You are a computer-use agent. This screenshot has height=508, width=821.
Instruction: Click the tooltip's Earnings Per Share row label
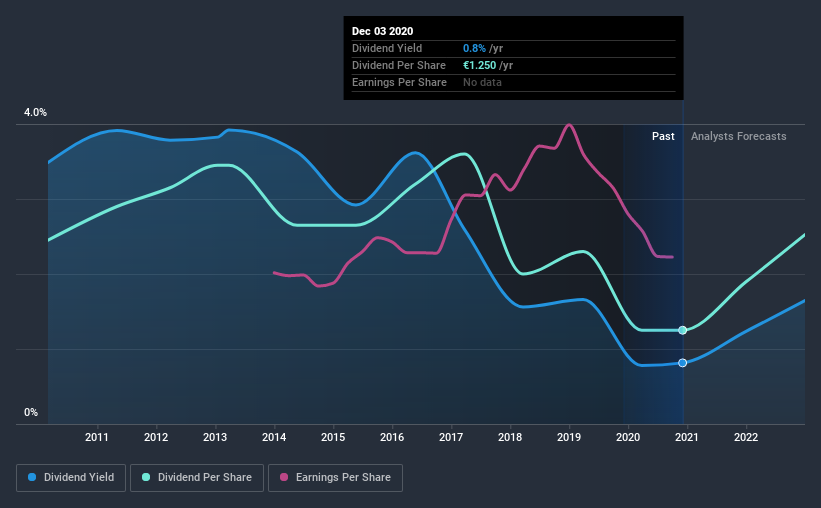399,82
